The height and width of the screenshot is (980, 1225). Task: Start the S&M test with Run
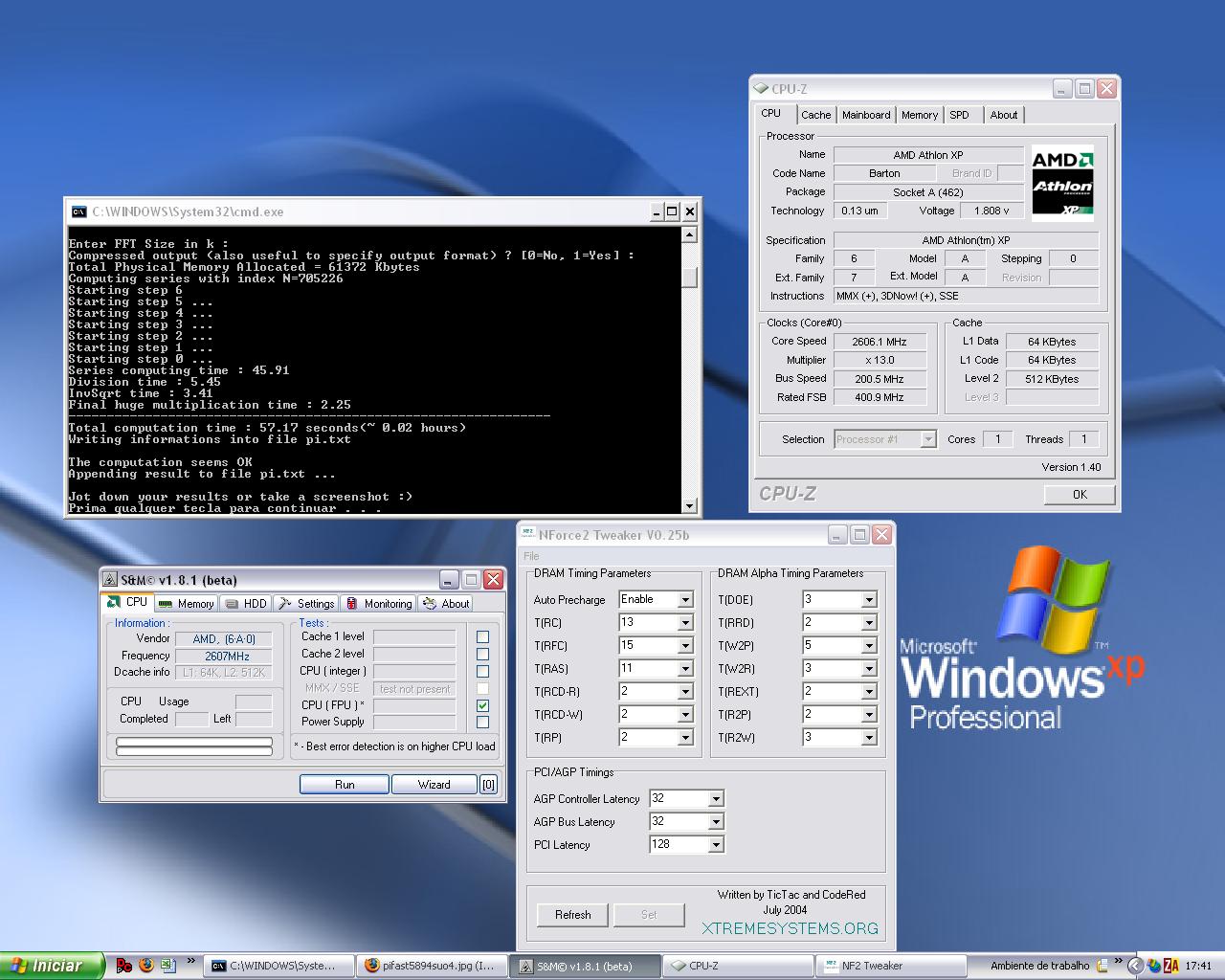pyautogui.click(x=345, y=784)
